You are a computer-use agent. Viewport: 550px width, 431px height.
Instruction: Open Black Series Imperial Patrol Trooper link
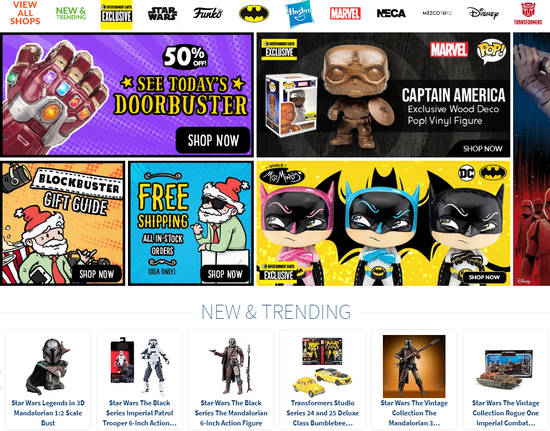coord(140,413)
